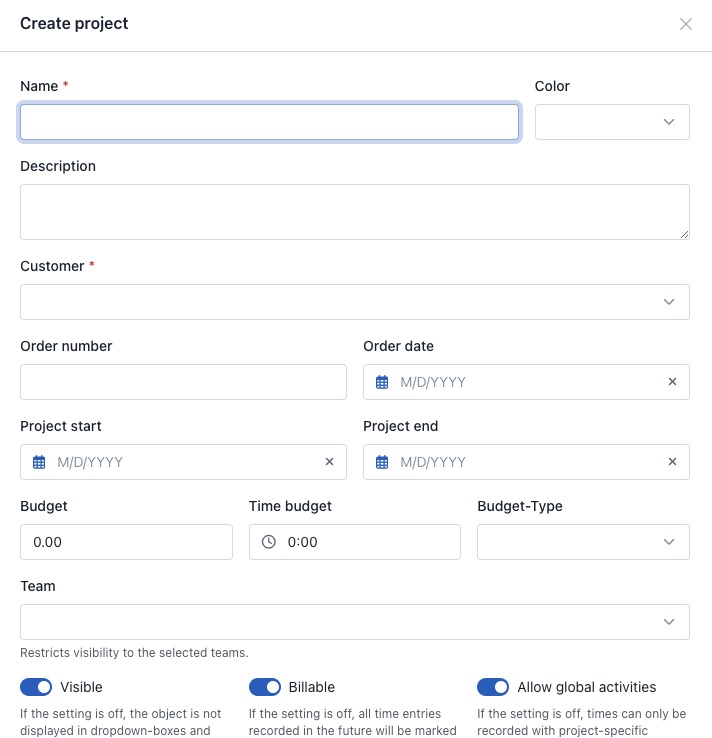
Task: Click the Project end calendar icon
Action: 382,462
